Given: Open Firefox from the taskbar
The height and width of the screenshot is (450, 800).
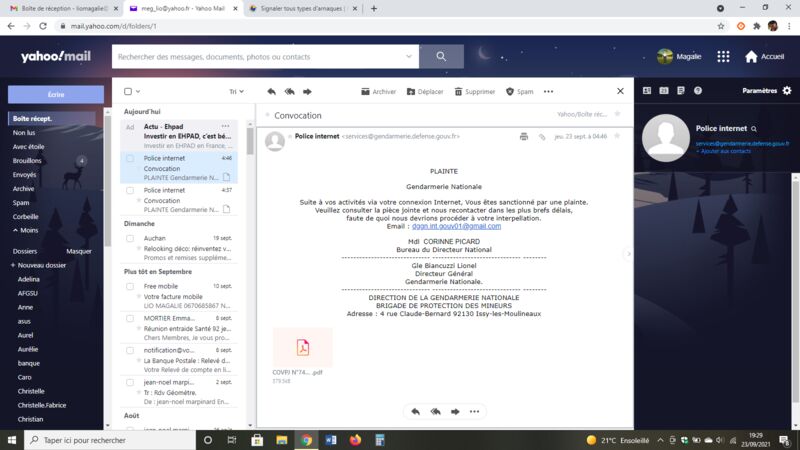Looking at the screenshot, I should [356, 440].
